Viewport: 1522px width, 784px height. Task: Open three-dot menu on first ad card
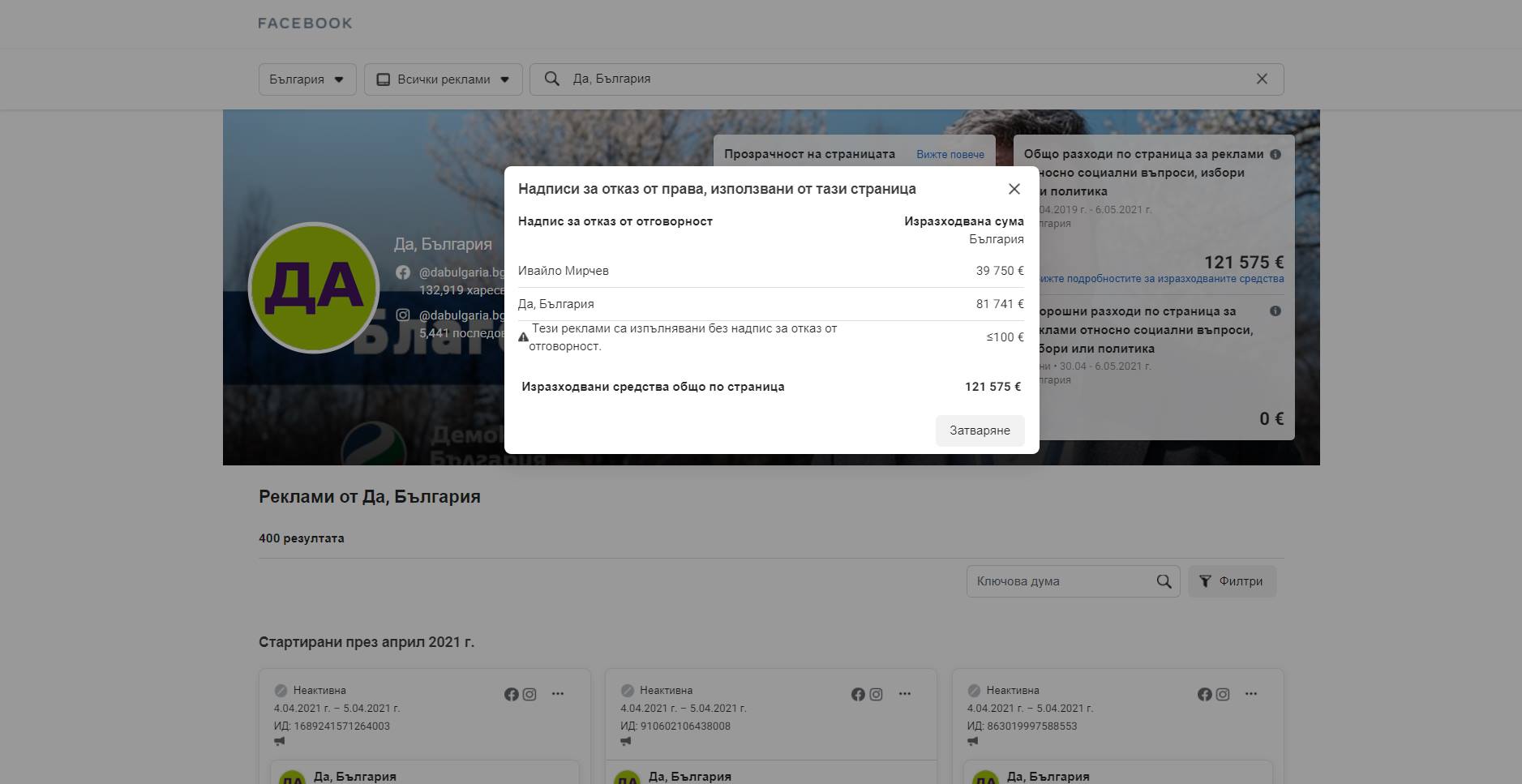tap(558, 694)
